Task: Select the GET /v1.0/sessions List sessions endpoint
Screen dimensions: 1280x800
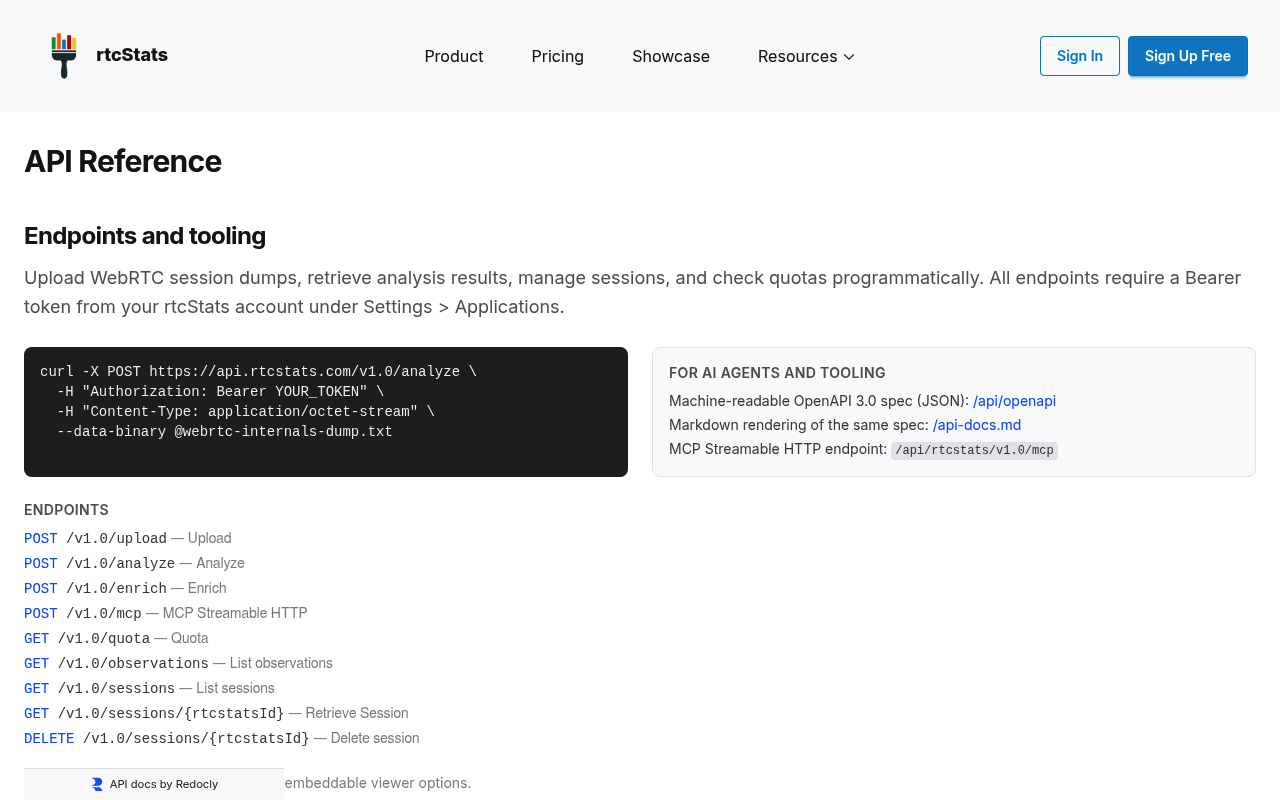Action: click(149, 688)
